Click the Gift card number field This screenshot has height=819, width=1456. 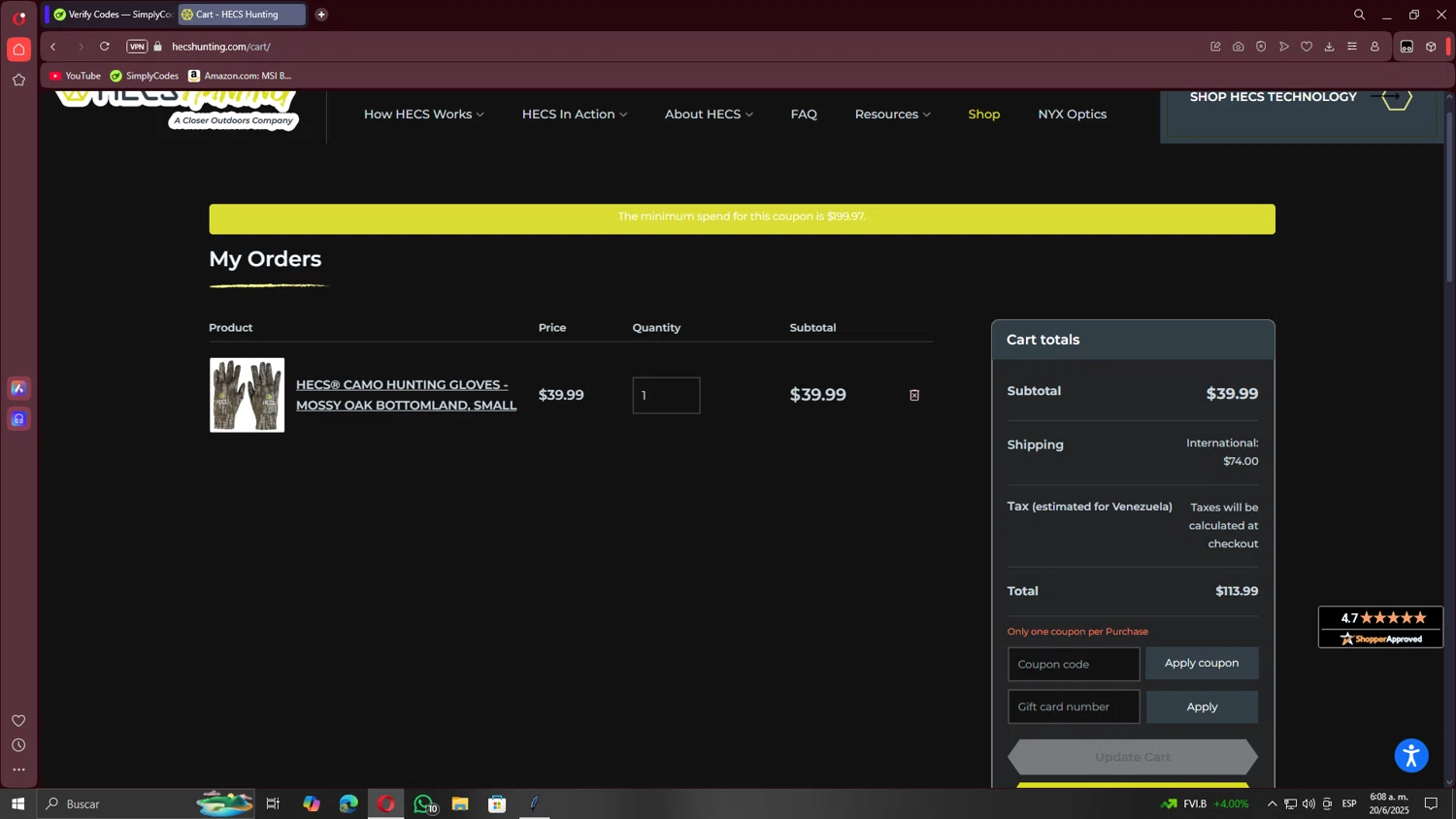tap(1074, 706)
